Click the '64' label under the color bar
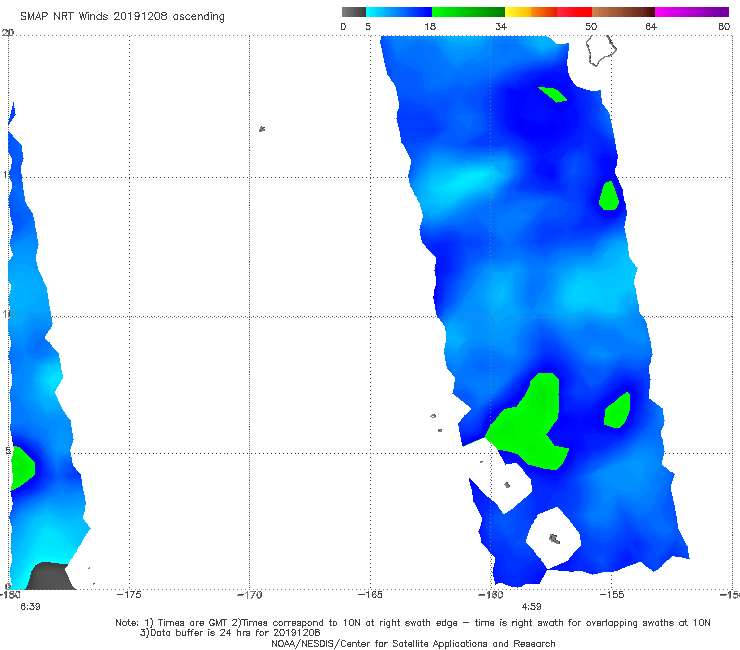The image size is (740, 650). [651, 26]
